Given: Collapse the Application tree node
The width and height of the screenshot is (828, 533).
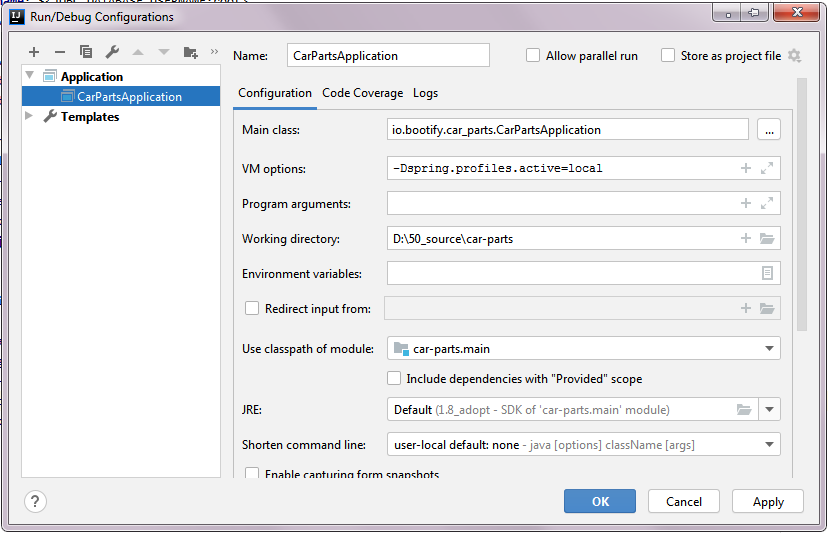Looking at the screenshot, I should tap(30, 76).
